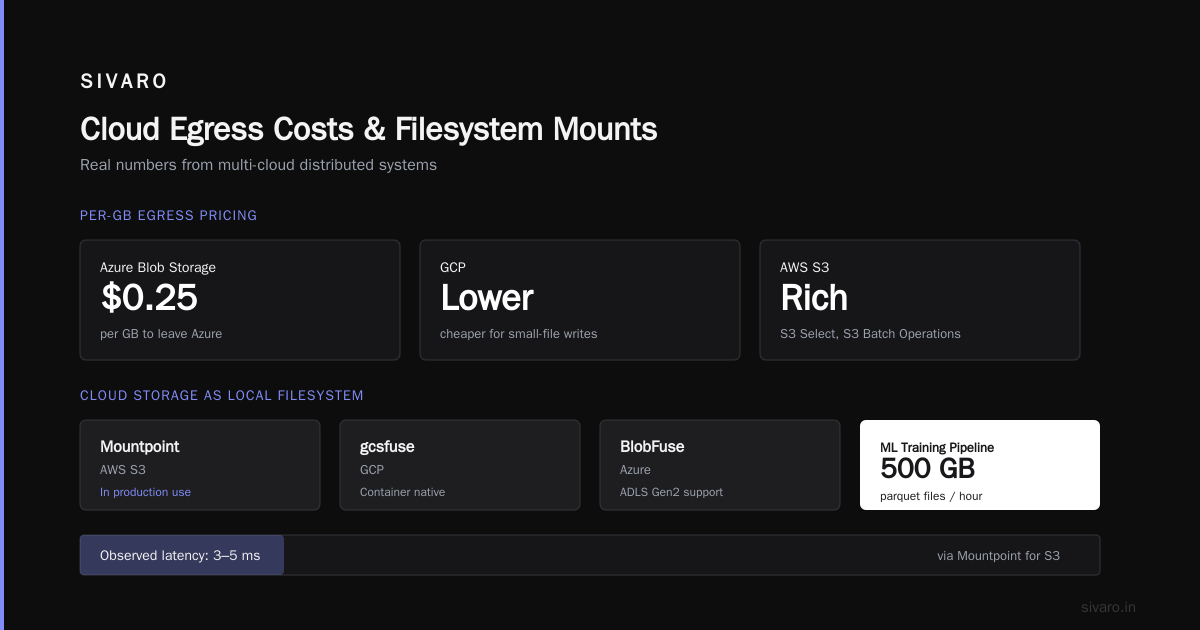Image resolution: width=1200 pixels, height=630 pixels.
Task: Select 'parquet files / hour' text
Action: pyautogui.click(x=931, y=496)
